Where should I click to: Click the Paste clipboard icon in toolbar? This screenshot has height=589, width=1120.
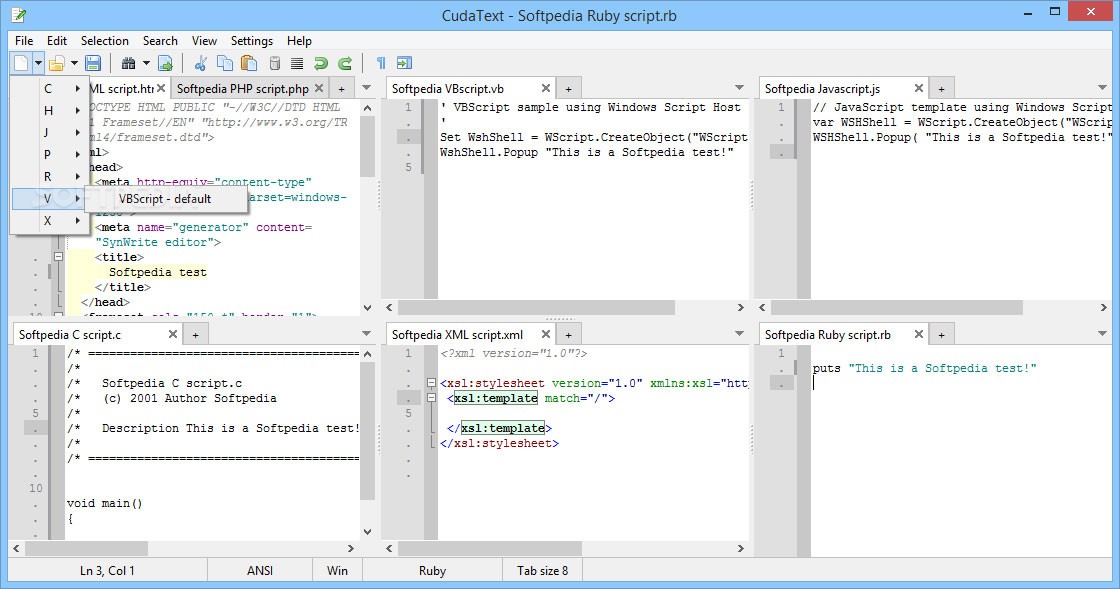pos(249,63)
